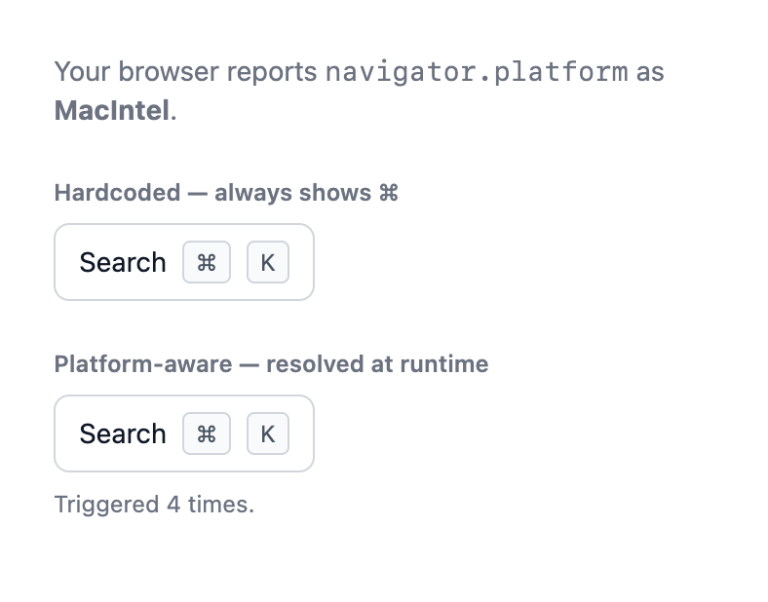The width and height of the screenshot is (768, 602).
Task: Click the number 4 in the trigger count
Action: point(173,505)
